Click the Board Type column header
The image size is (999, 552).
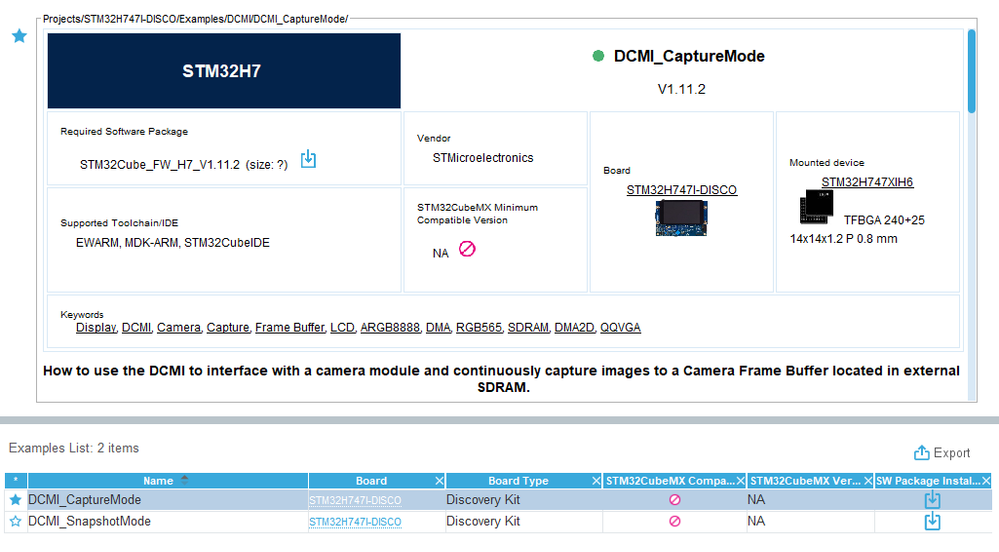[518, 481]
